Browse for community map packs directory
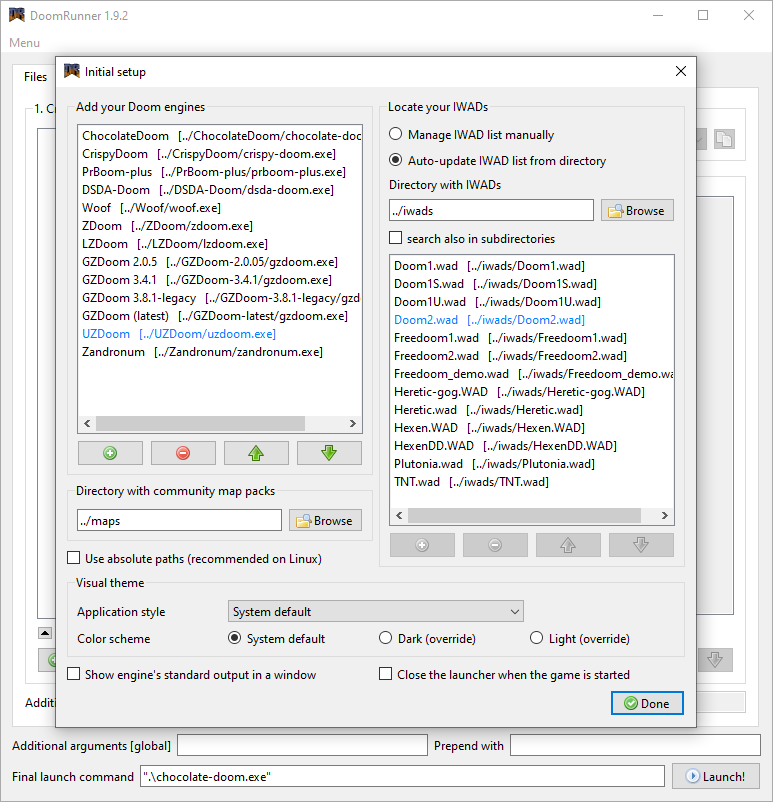Screen dimensions: 773x802 click(325, 521)
